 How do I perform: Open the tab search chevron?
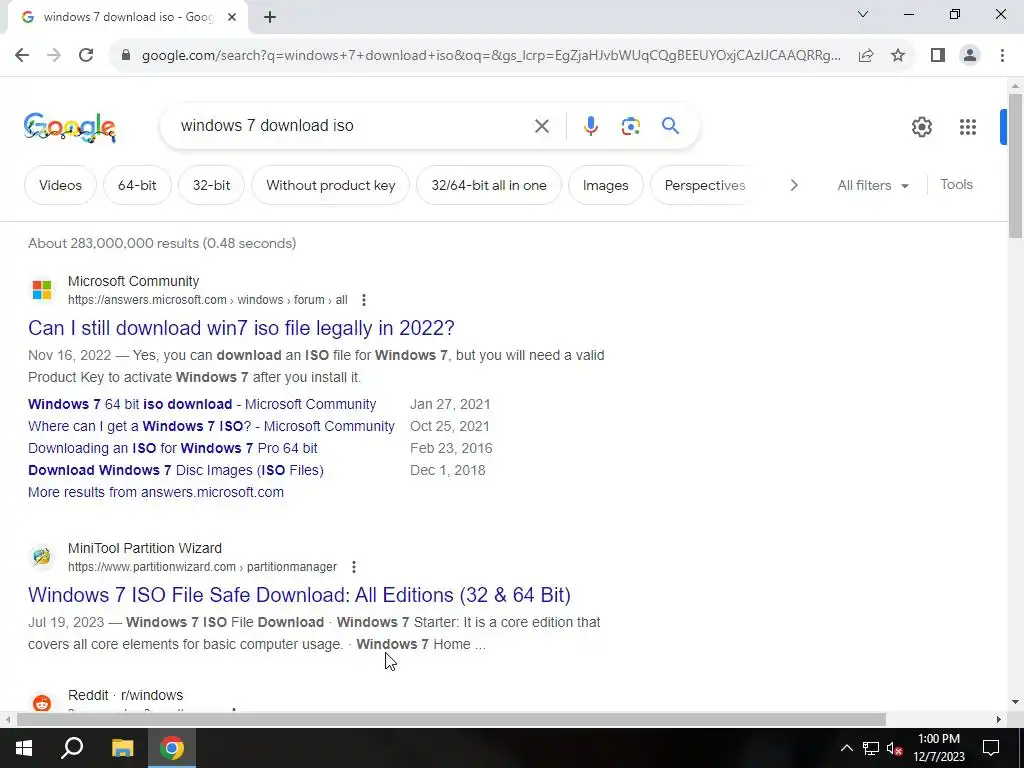pos(863,14)
